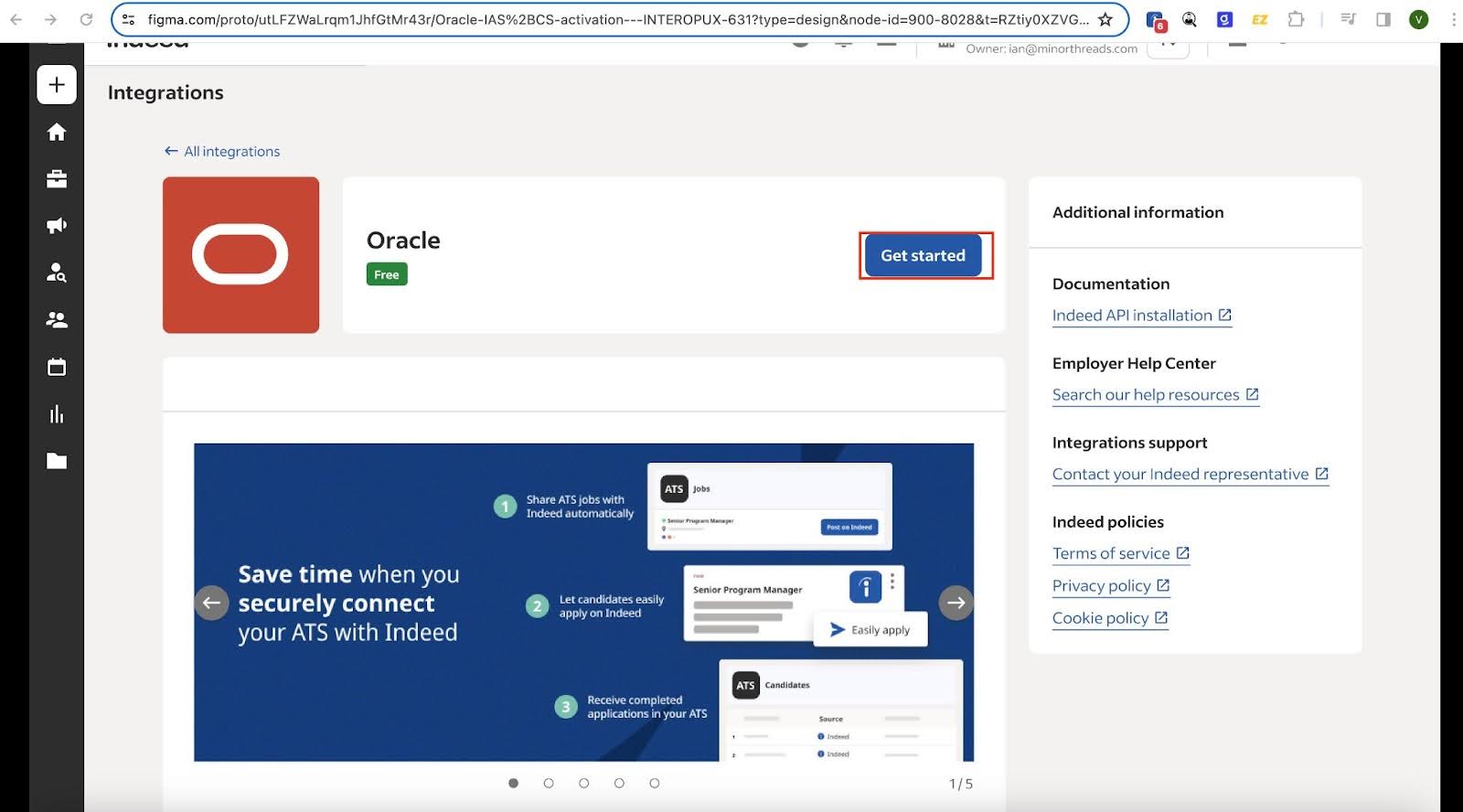The height and width of the screenshot is (812, 1463).
Task: Click the Owner email text
Action: point(1052,48)
